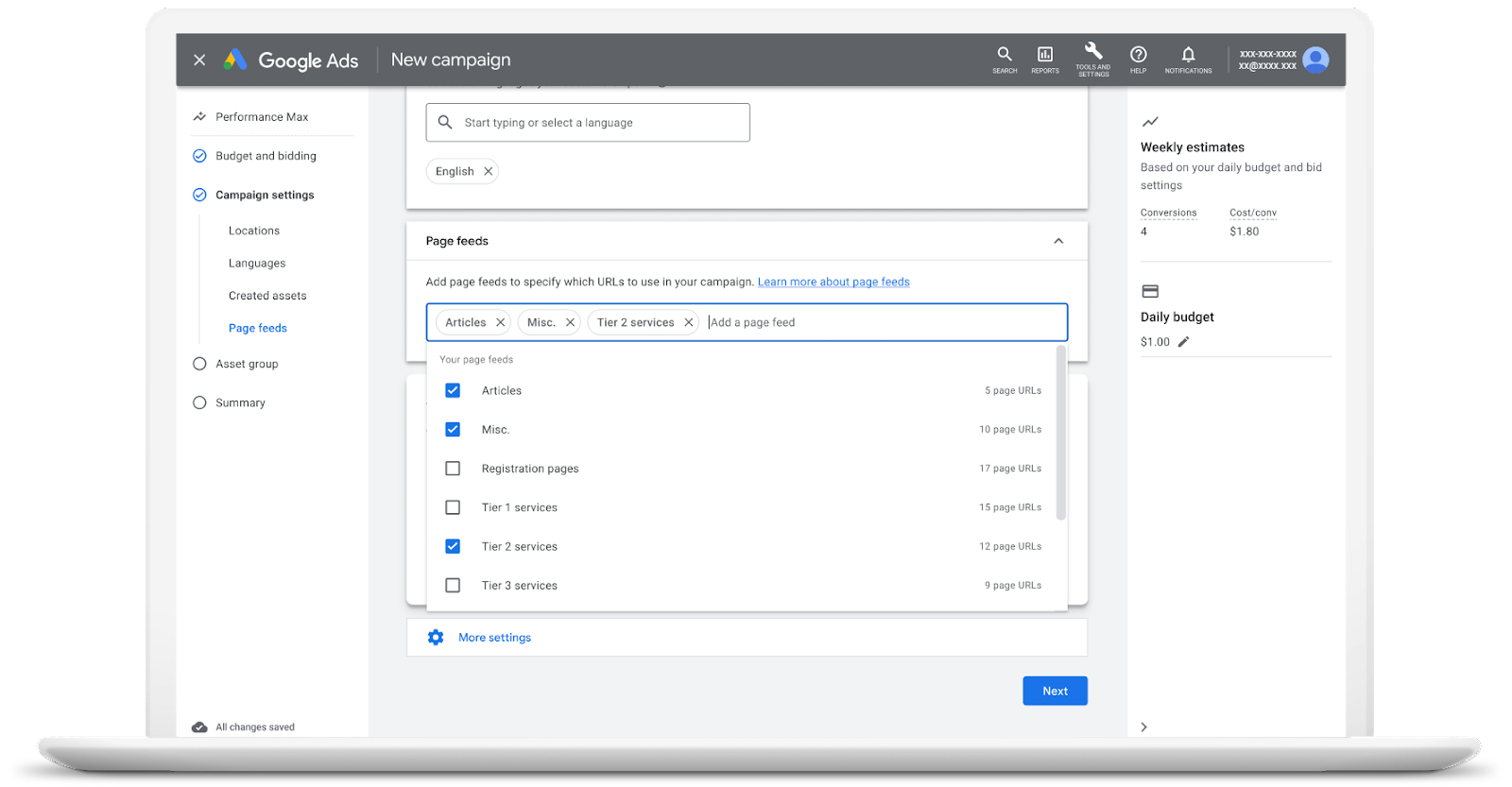The height and width of the screenshot is (787, 1512).
Task: Go to Budget and bidding step
Action: [x=266, y=156]
